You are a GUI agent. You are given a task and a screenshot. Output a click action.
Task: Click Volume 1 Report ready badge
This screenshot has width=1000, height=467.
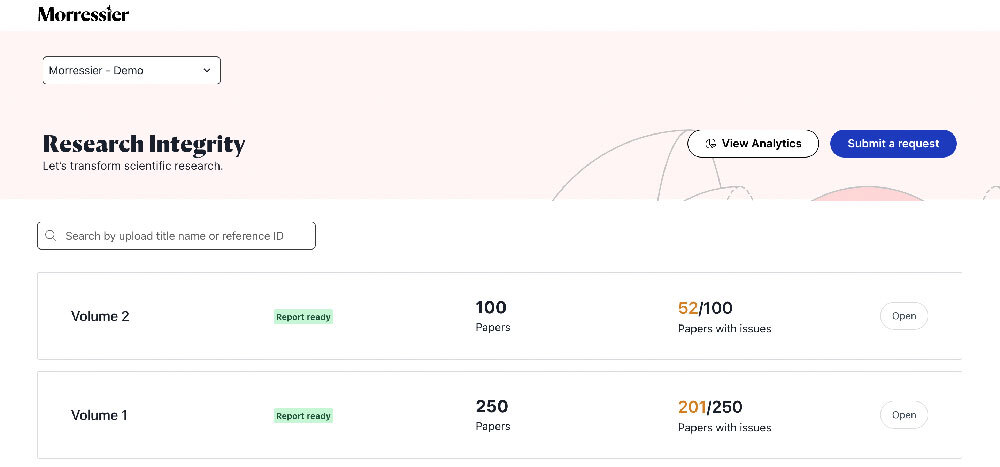coord(304,416)
